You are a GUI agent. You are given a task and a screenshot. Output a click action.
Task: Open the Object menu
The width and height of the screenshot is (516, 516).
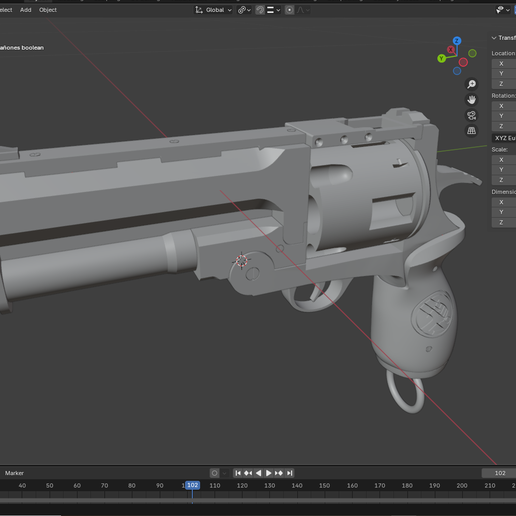48,10
